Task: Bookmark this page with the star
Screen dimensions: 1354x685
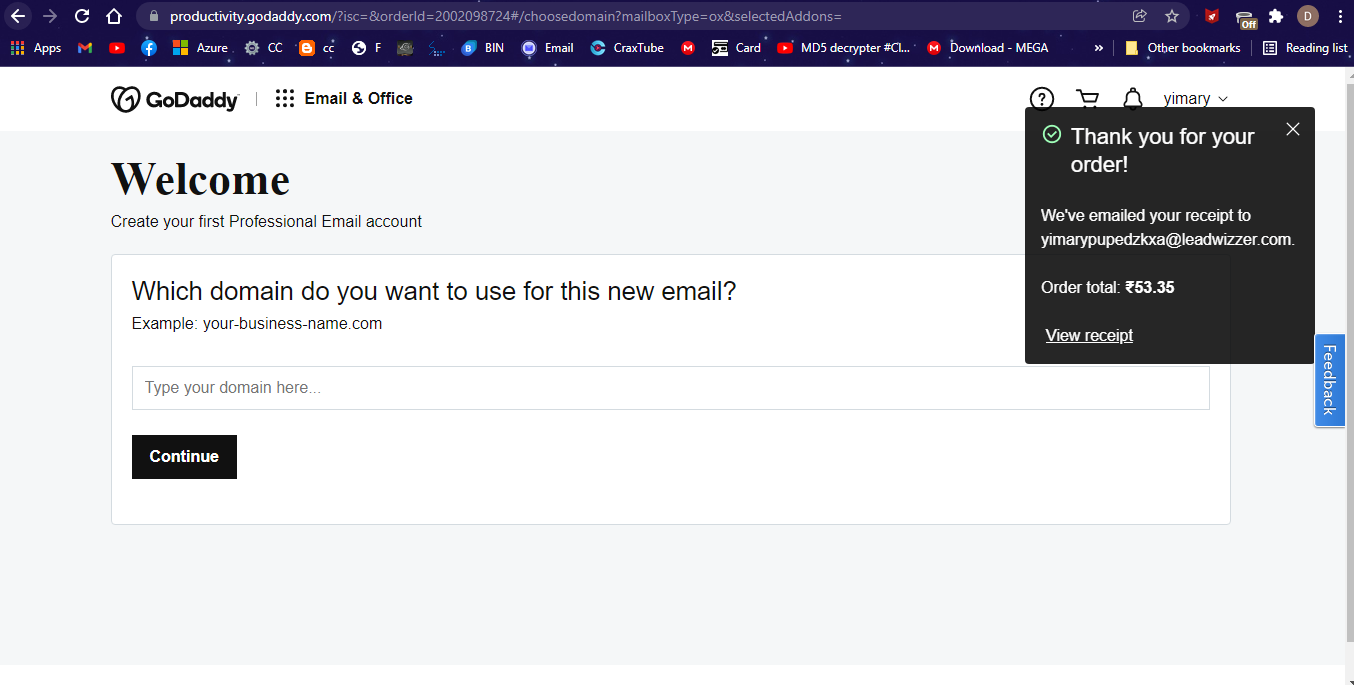Action: 1172,16
